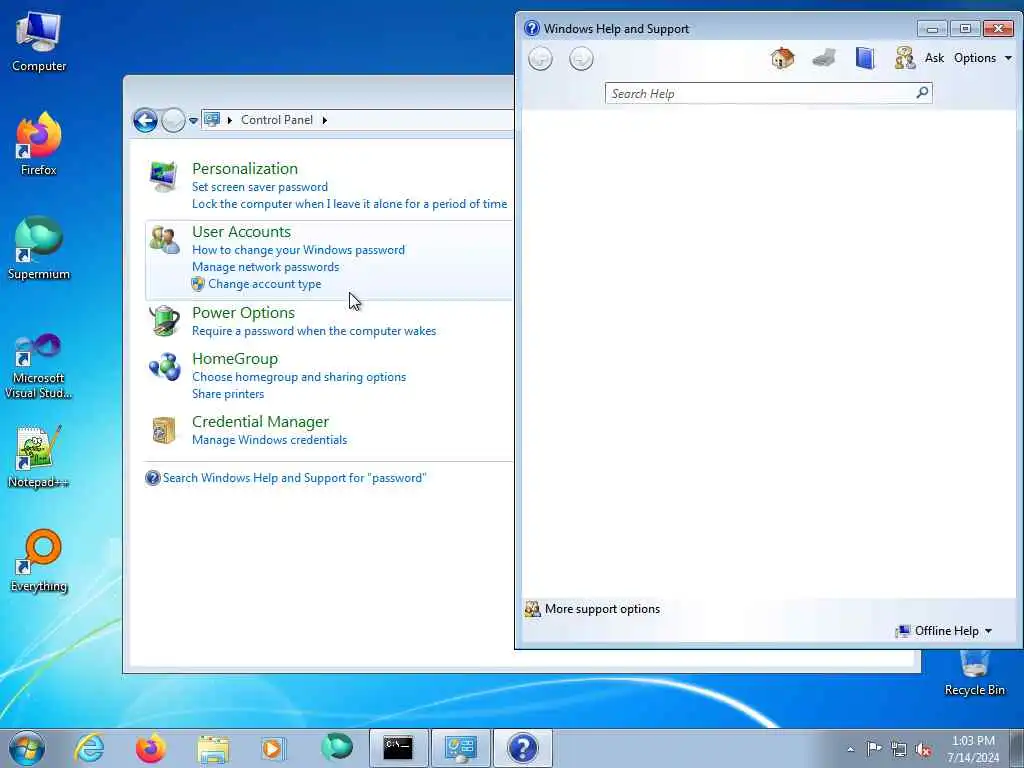Select the Everything desktop shortcut
This screenshot has width=1024, height=768.
click(x=39, y=560)
